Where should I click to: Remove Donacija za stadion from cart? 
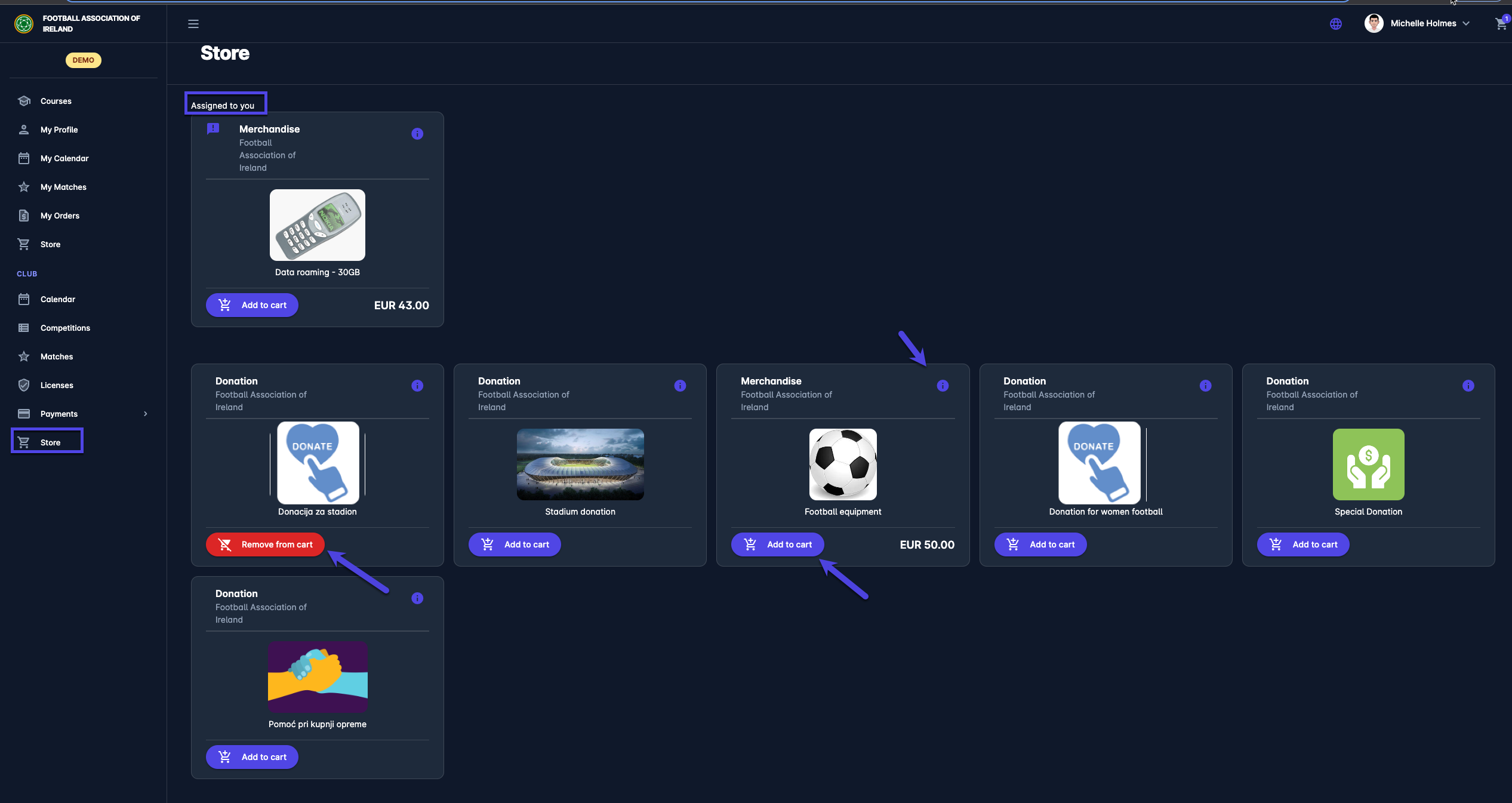265,544
